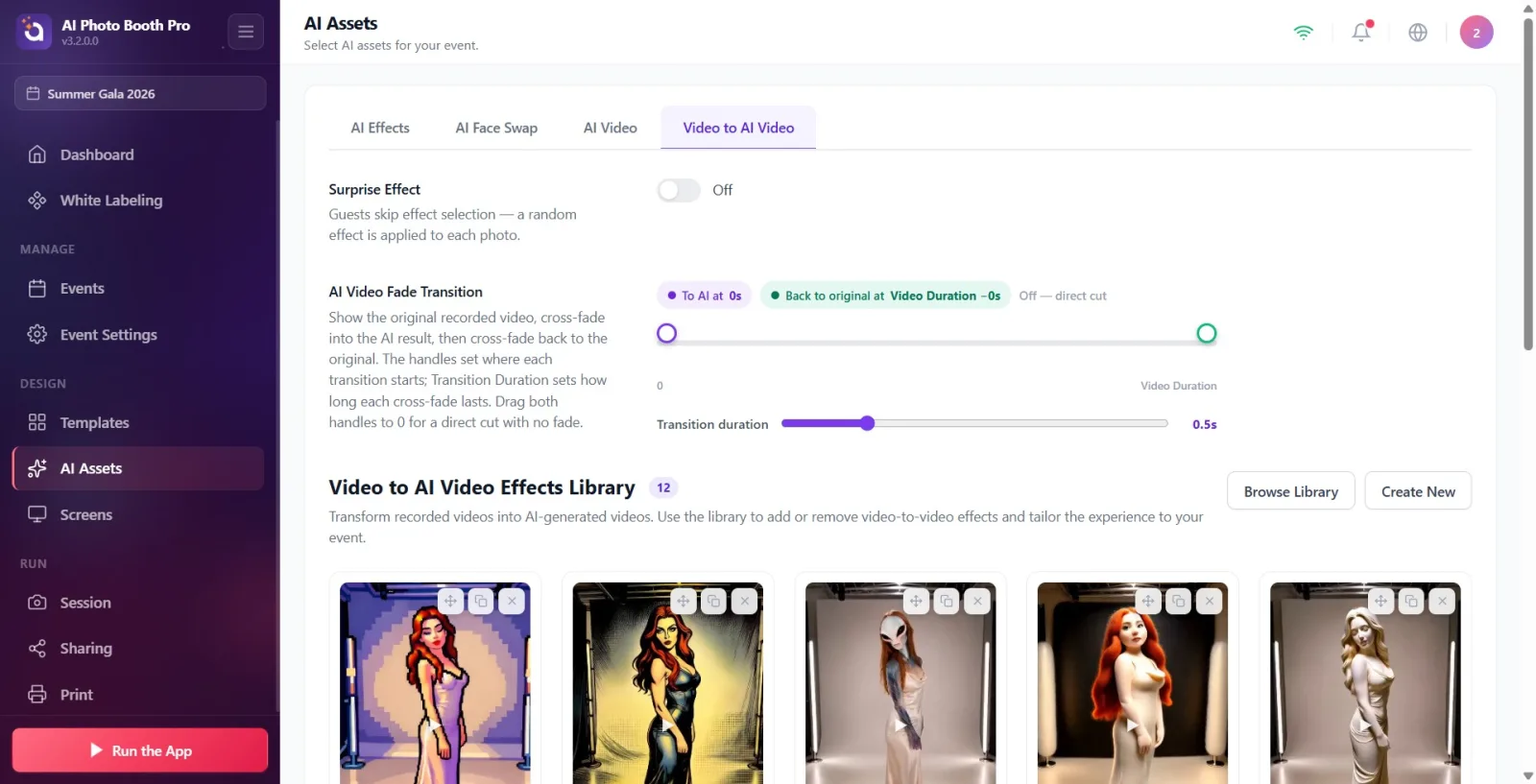Click the 'Off — direct cut' label
This screenshot has width=1536, height=784.
pos(1063,296)
